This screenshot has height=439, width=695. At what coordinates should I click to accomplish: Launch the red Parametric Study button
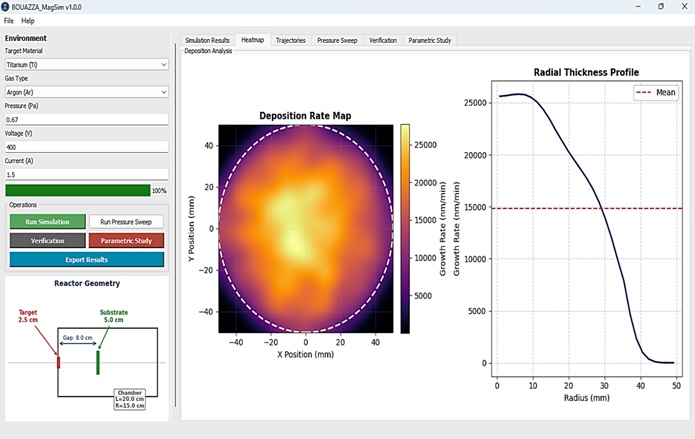point(126,241)
